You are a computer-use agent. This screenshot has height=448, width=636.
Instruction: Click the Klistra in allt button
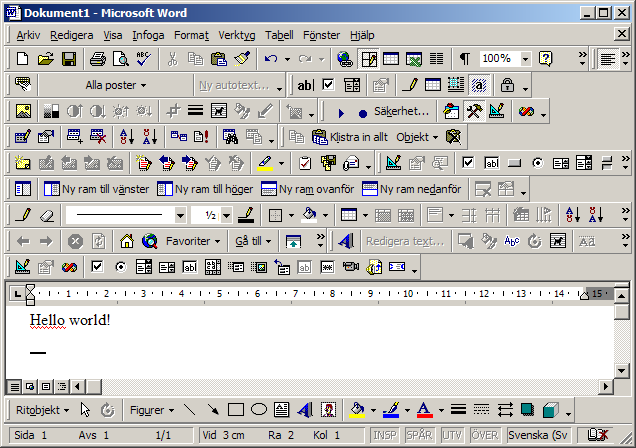[350, 137]
